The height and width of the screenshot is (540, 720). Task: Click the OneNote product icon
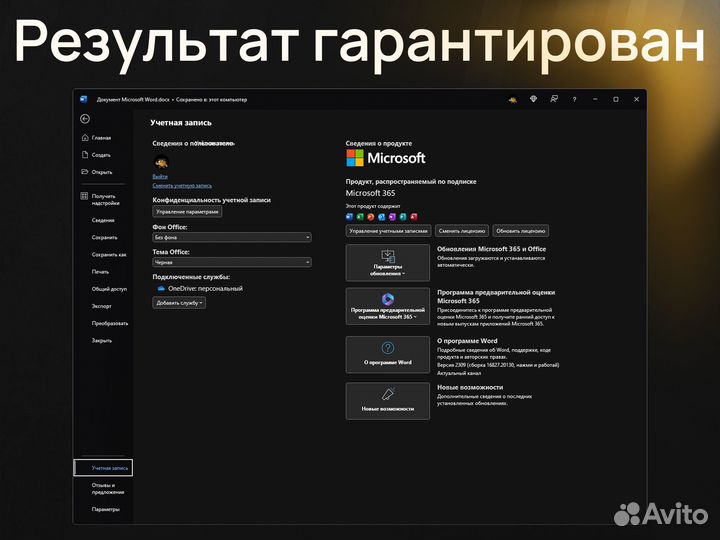pos(392,217)
